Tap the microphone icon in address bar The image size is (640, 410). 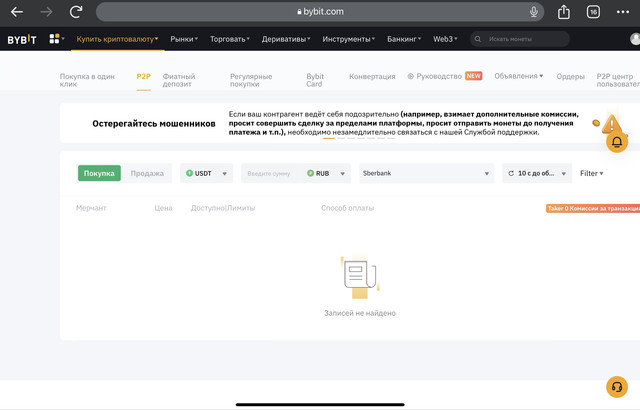(x=533, y=12)
